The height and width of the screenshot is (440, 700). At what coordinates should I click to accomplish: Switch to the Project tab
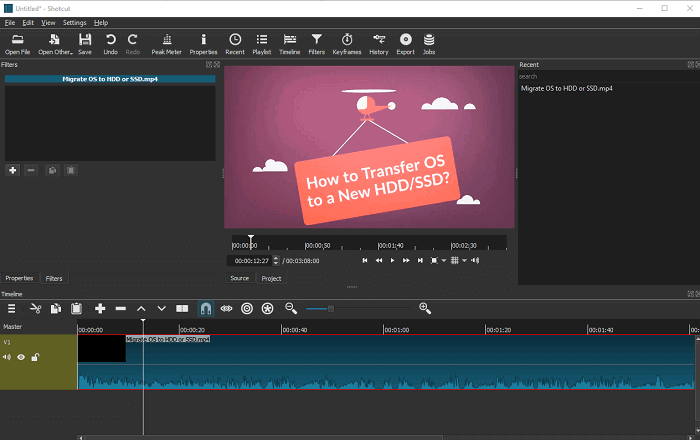coord(271,278)
